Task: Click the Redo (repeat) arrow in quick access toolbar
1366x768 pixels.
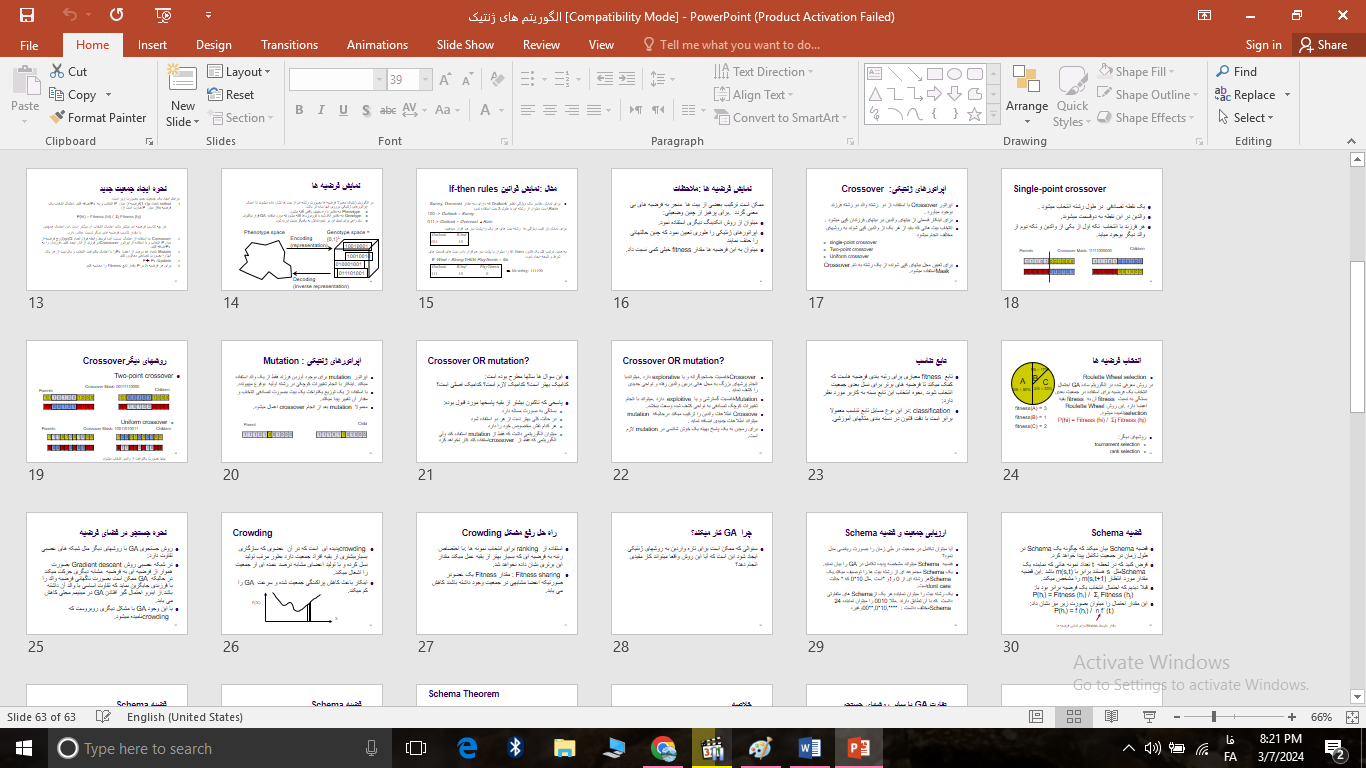Action: (x=117, y=15)
